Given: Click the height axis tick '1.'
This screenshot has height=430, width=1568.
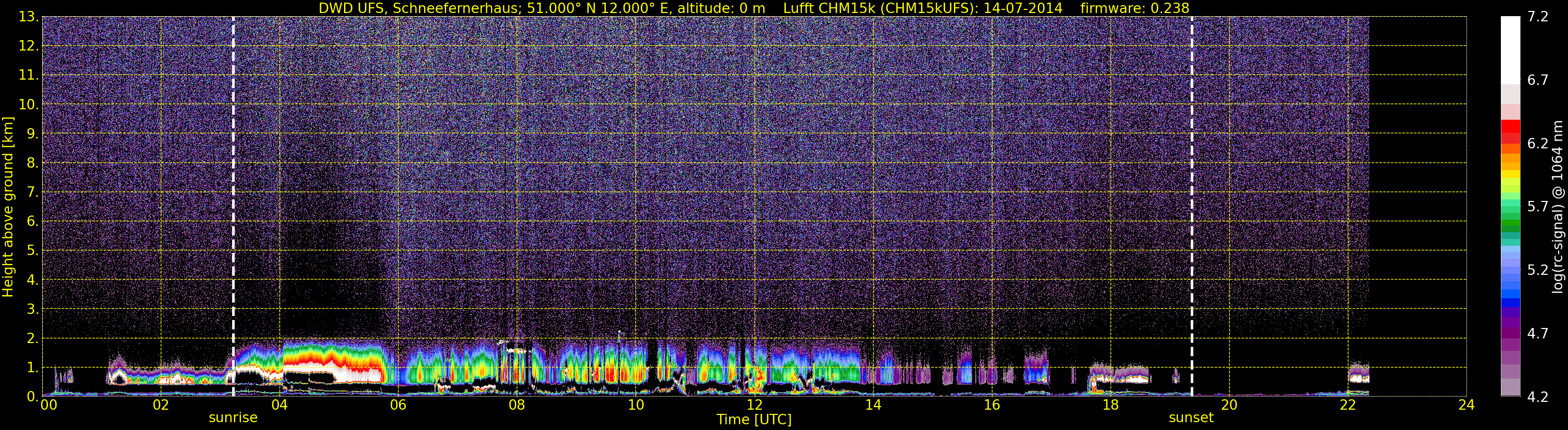Looking at the screenshot, I should coord(32,368).
